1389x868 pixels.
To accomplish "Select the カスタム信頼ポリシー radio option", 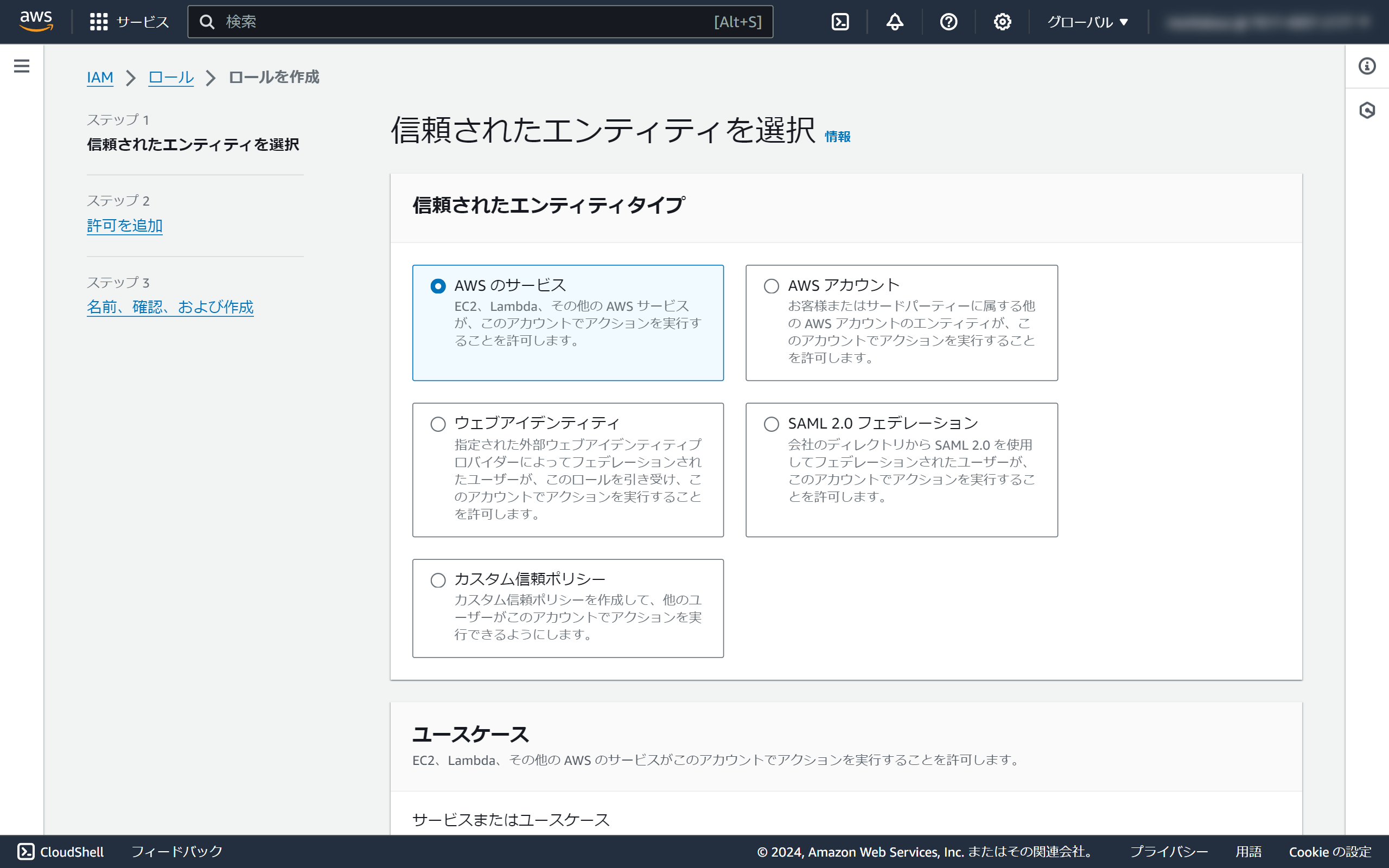I will (x=438, y=580).
